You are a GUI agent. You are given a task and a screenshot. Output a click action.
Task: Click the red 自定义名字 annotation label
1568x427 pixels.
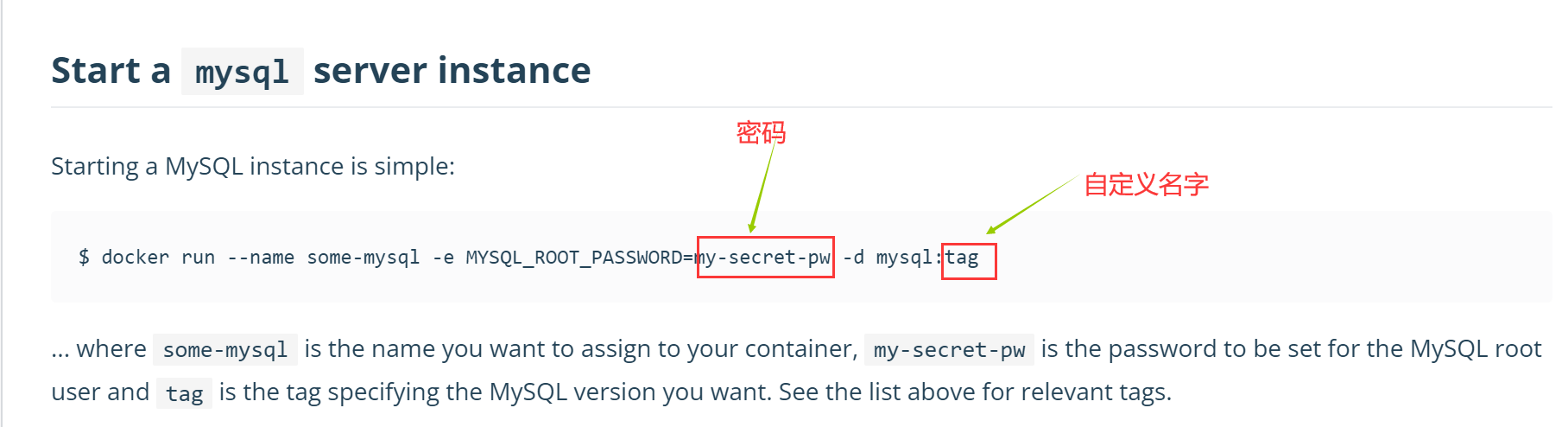pos(1146,184)
